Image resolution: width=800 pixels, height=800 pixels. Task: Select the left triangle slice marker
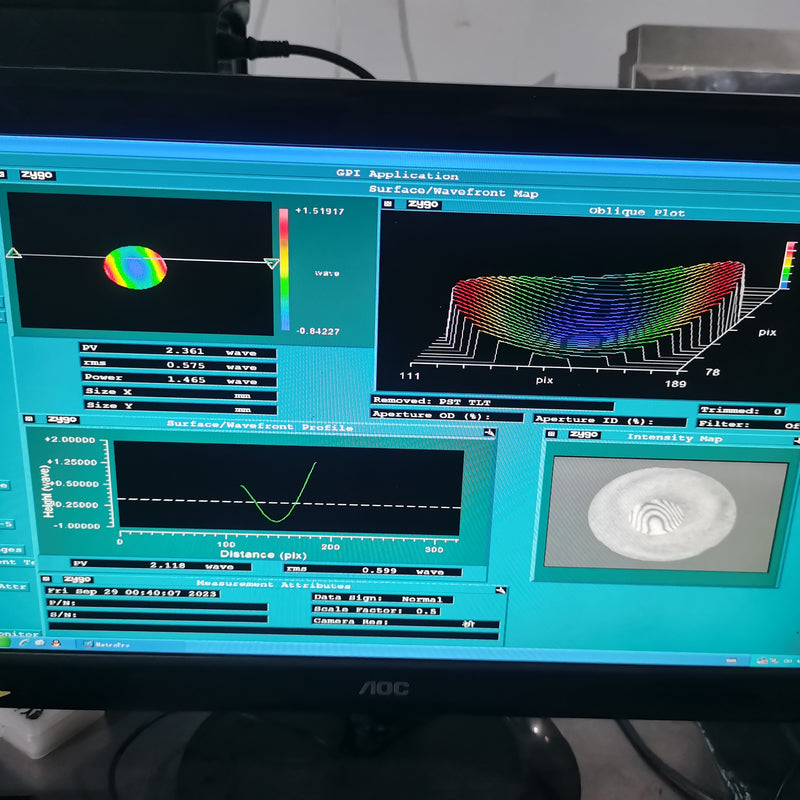[14, 253]
